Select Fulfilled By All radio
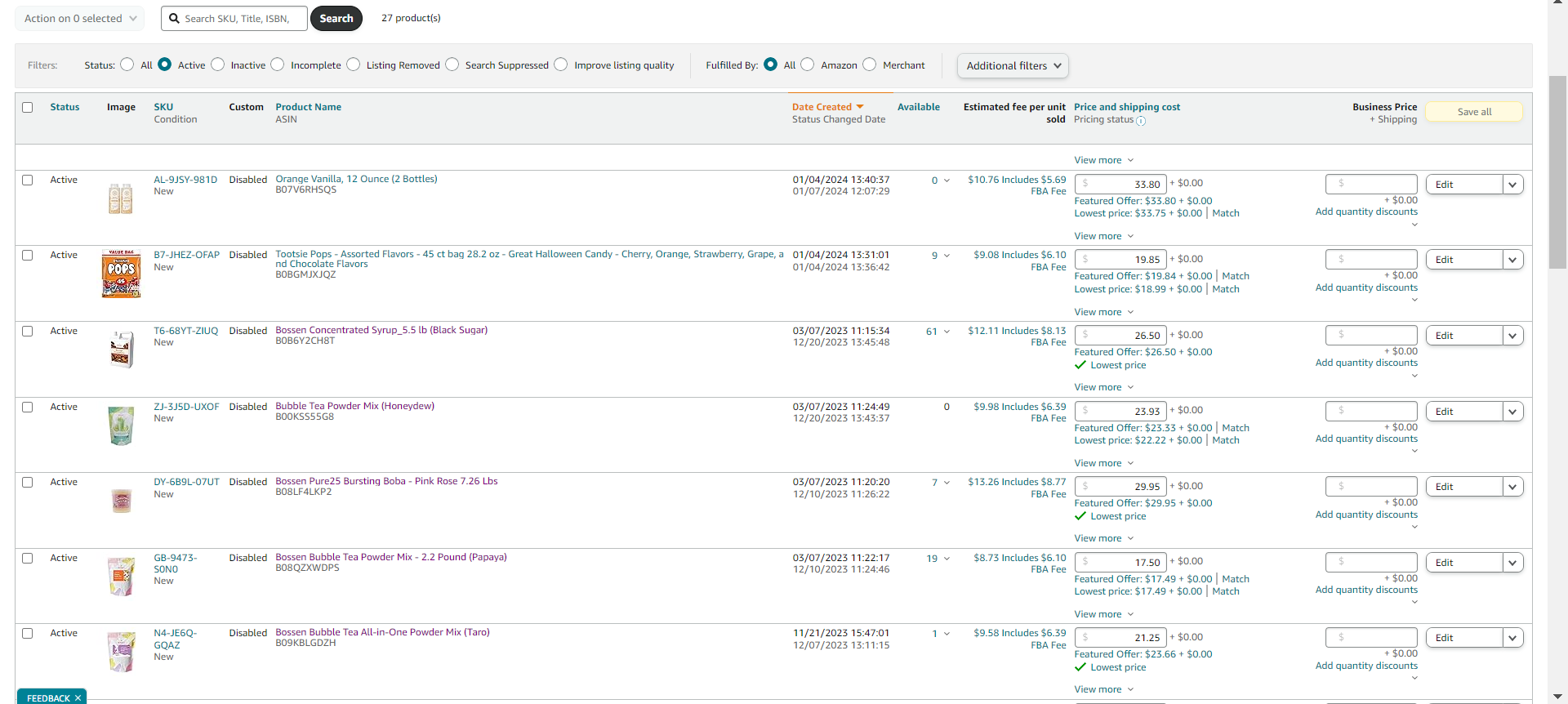The height and width of the screenshot is (704, 1568). pyautogui.click(x=771, y=65)
